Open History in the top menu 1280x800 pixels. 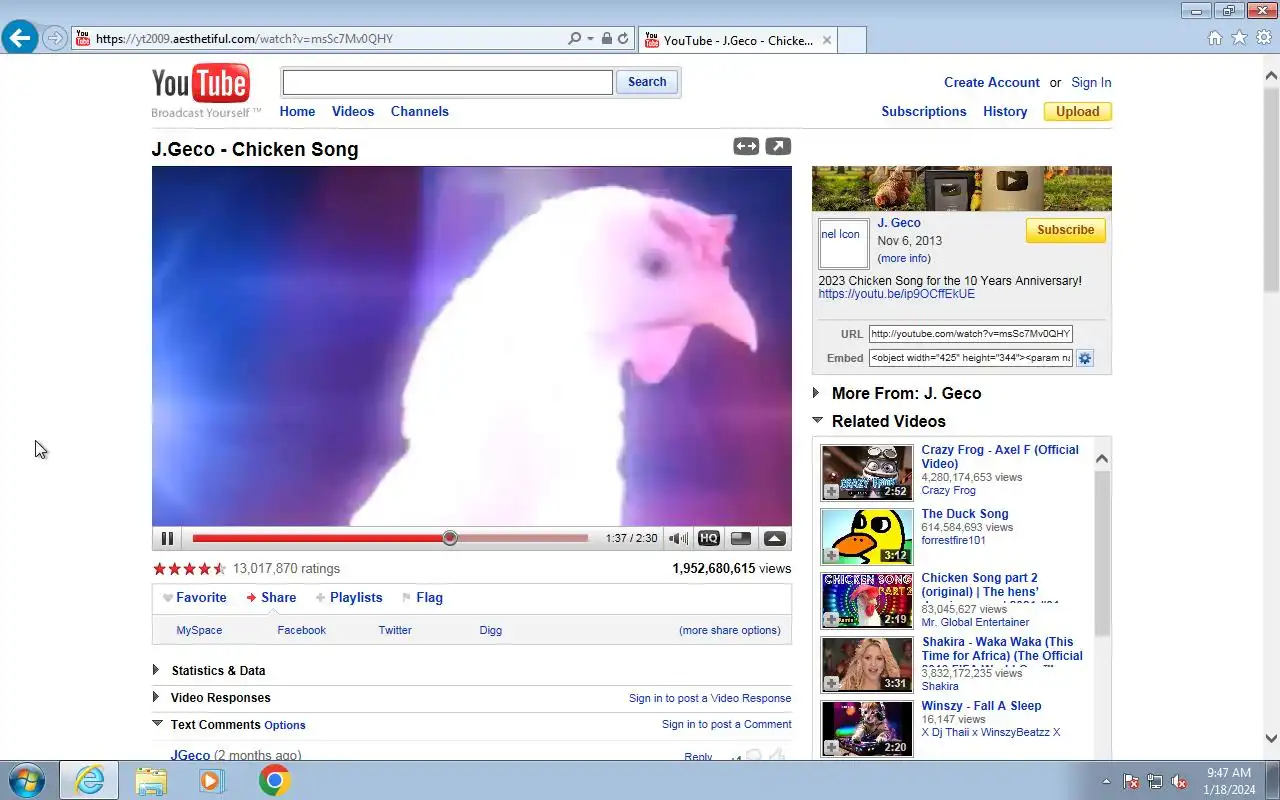point(1005,111)
